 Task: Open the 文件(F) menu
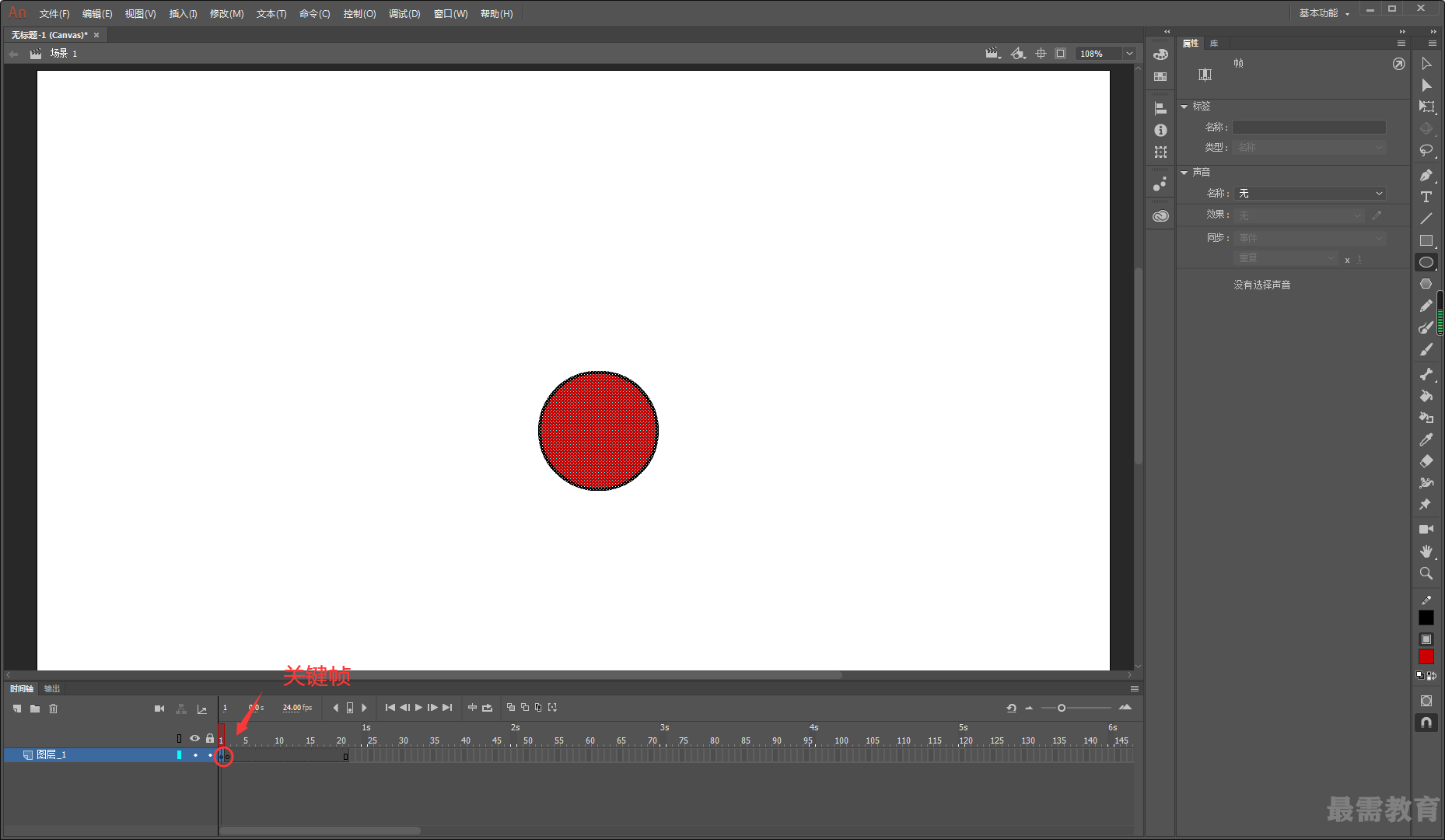[x=54, y=14]
